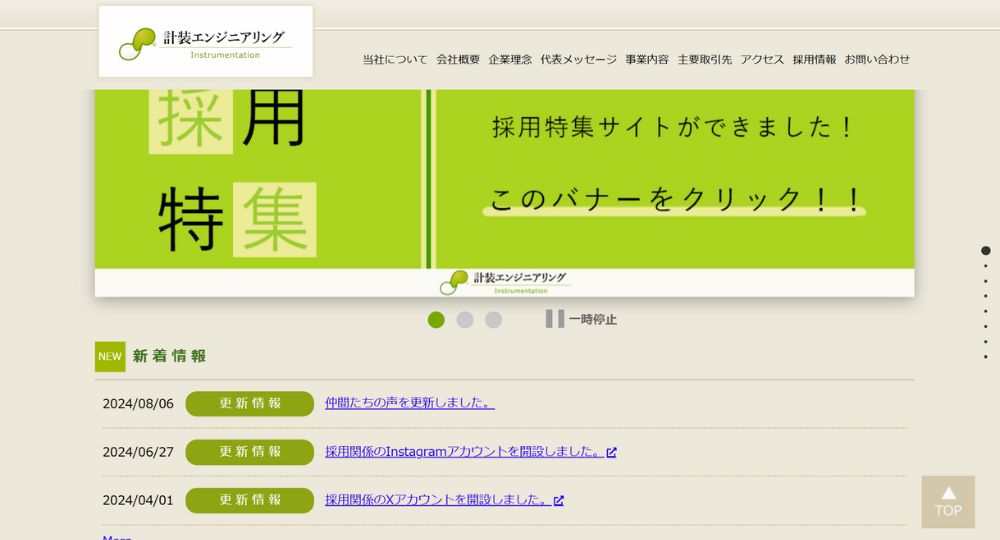Screen dimensions: 1000x540
Task: Click the 新着情報 section heading
Action: (x=169, y=356)
